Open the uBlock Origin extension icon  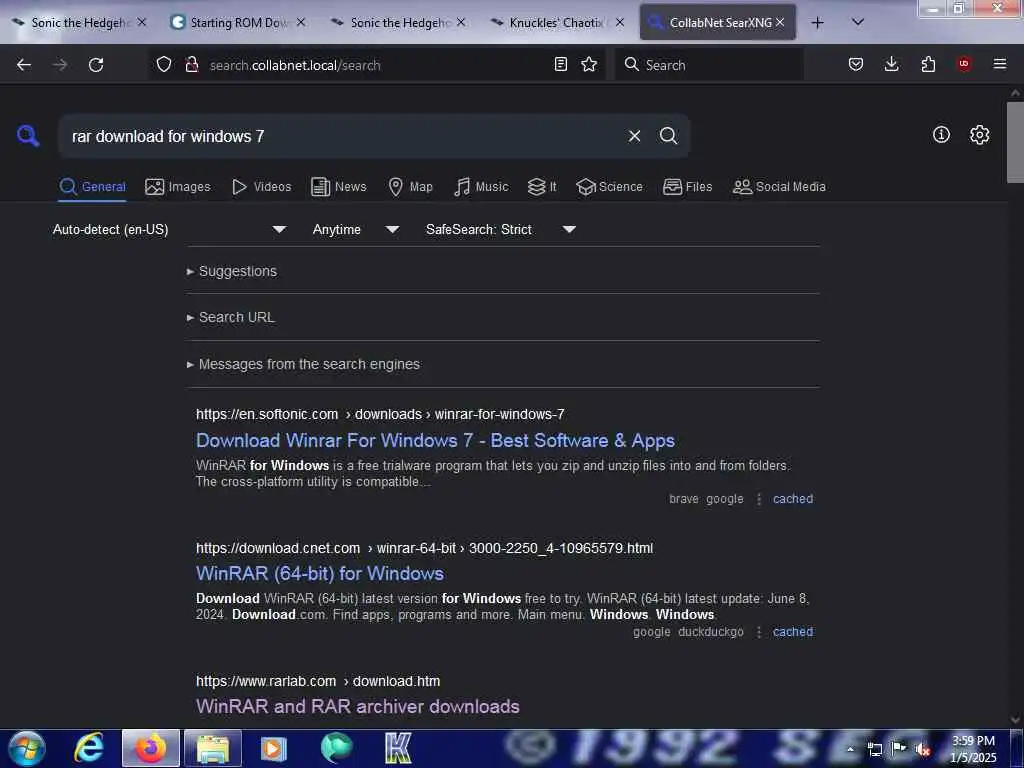tap(964, 64)
